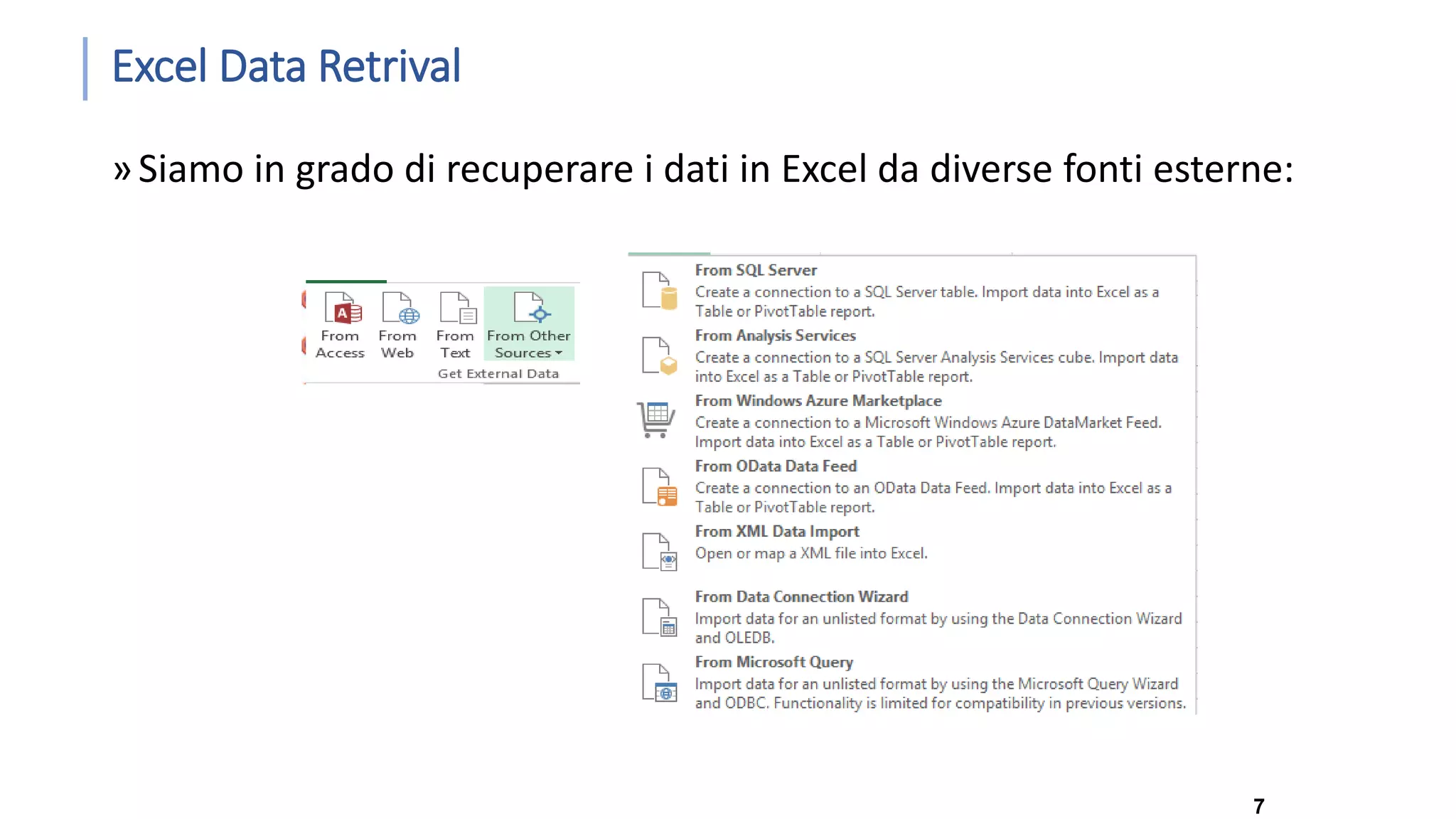This screenshot has width=1456, height=819.
Task: Select From Microsoft Query entry
Action: [x=911, y=682]
